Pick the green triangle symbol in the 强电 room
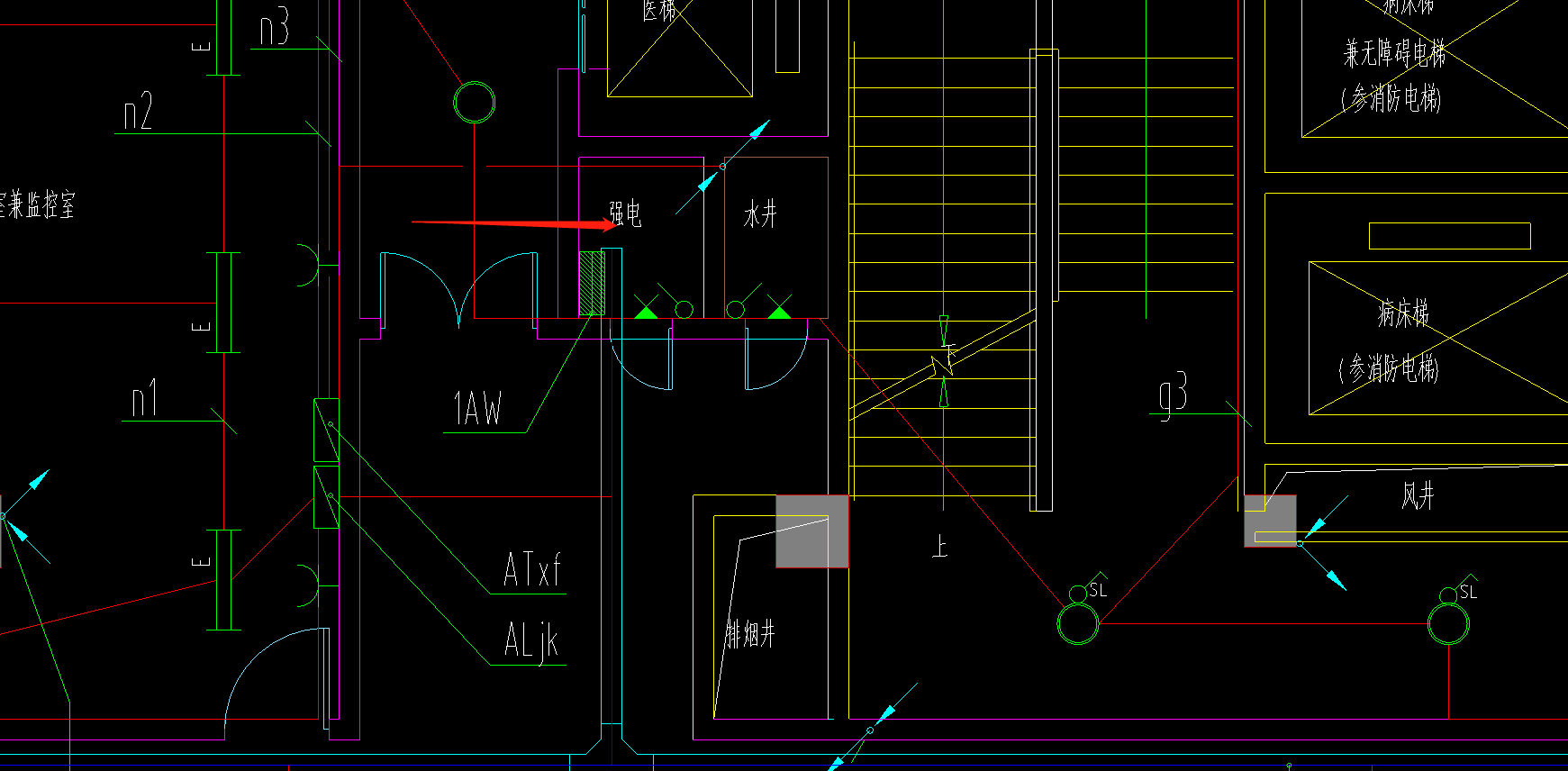The width and height of the screenshot is (1568, 771). point(646,311)
